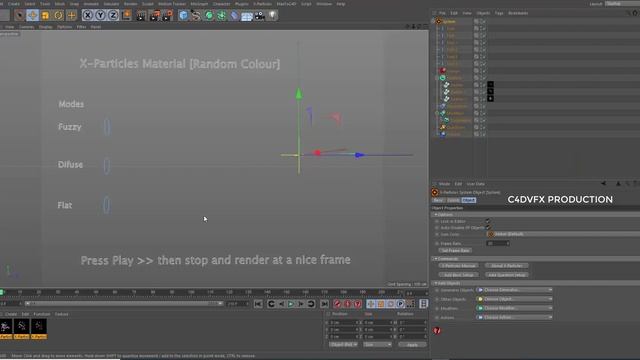Image resolution: width=640 pixels, height=360 pixels.
Task: Toggle X axis lock
Action: click(87, 16)
